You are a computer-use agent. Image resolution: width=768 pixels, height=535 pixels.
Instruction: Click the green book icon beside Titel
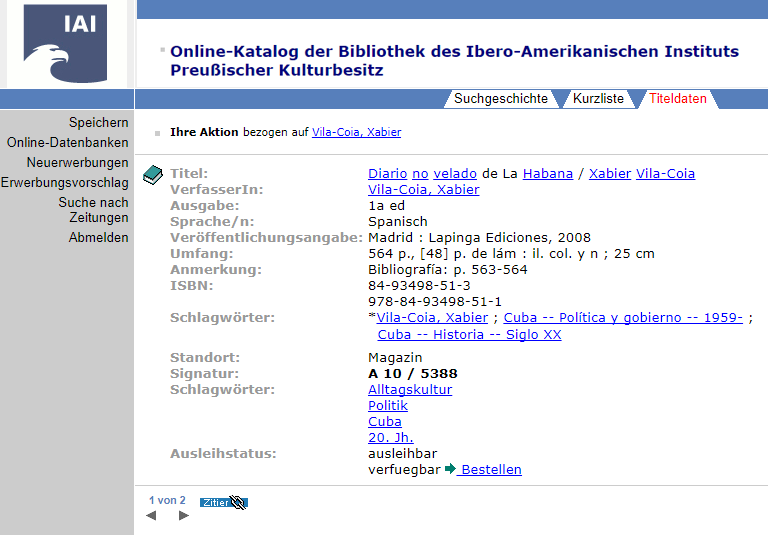pos(153,175)
